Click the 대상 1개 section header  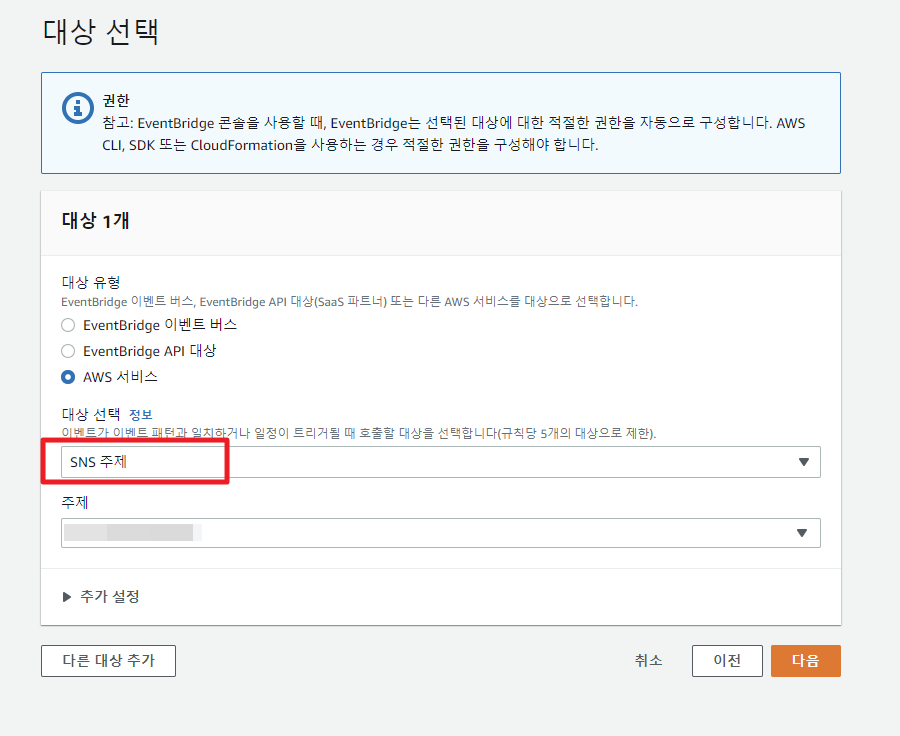pyautogui.click(x=96, y=221)
